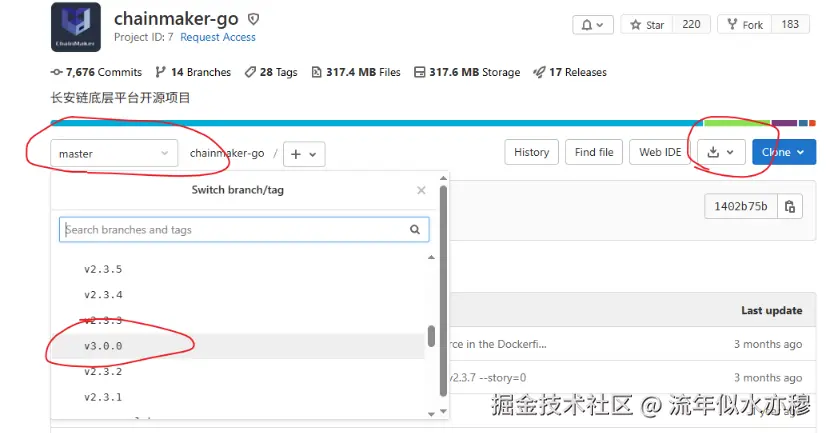This screenshot has height=433, width=826.
Task: Open the Clone dropdown button
Action: click(x=784, y=152)
